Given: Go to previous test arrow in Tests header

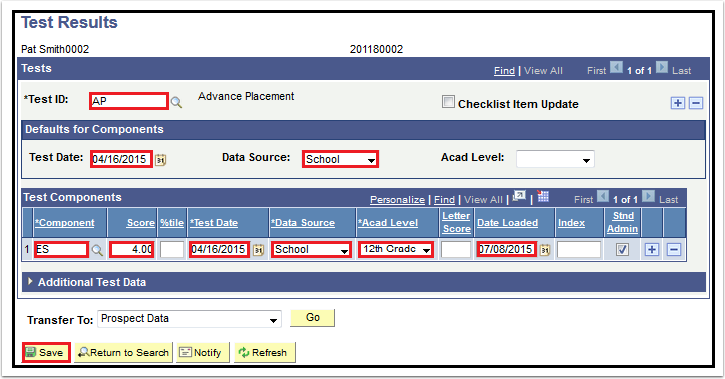Looking at the screenshot, I should coord(616,67).
